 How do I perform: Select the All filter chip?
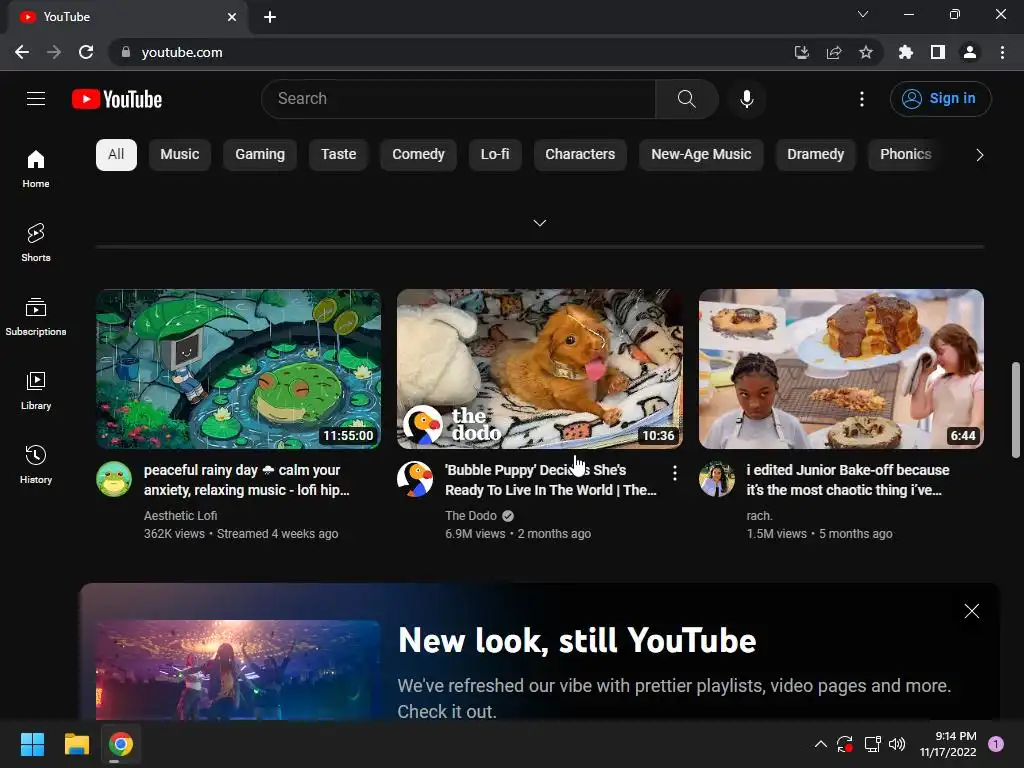(x=116, y=155)
